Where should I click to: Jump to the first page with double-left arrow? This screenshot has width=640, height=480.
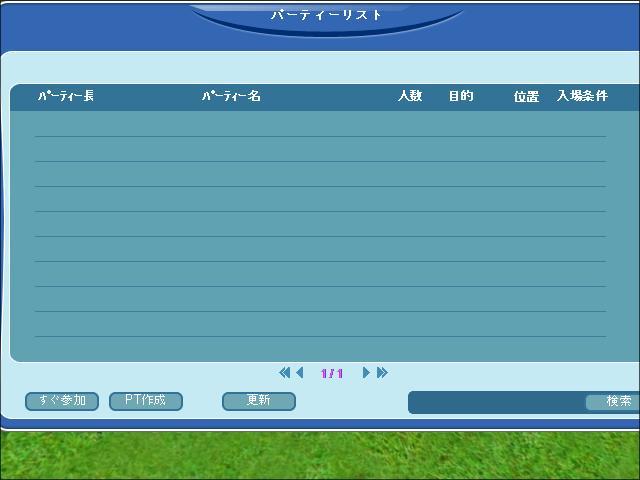click(284, 373)
